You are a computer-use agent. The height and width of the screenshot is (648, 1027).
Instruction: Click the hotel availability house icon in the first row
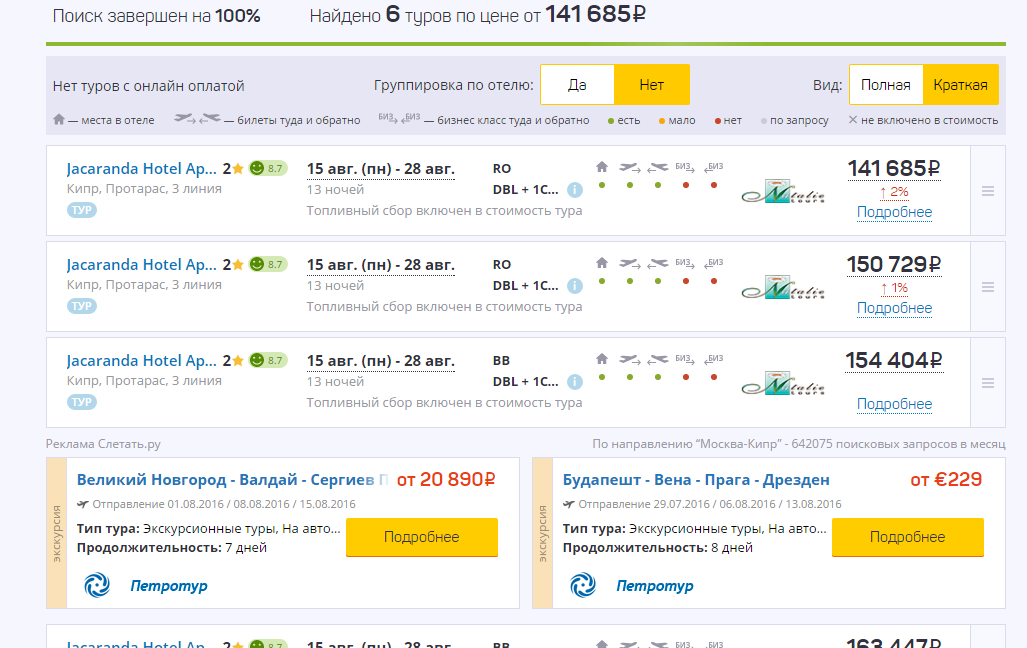click(x=602, y=167)
